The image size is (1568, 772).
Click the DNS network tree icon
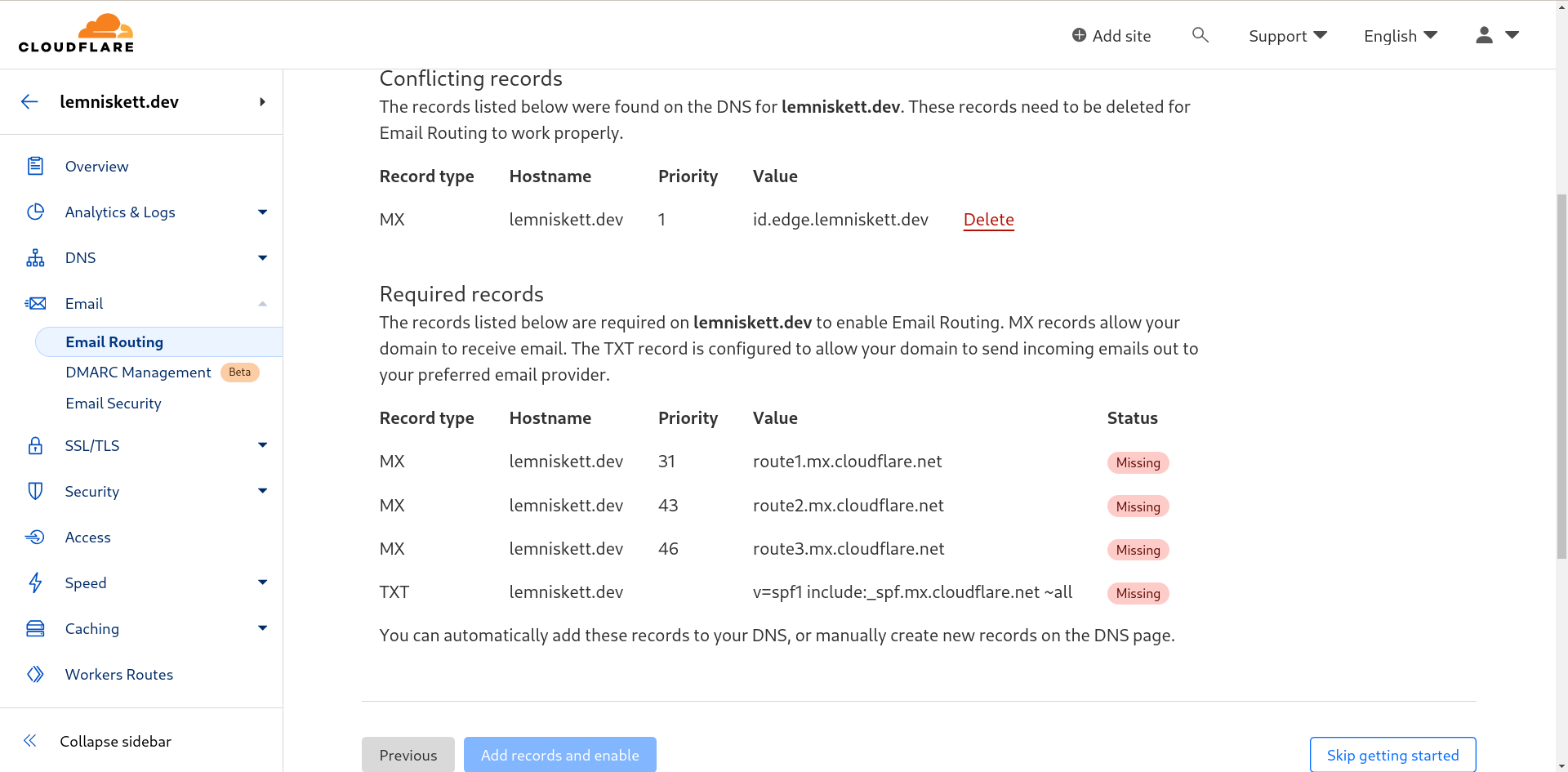click(x=35, y=257)
